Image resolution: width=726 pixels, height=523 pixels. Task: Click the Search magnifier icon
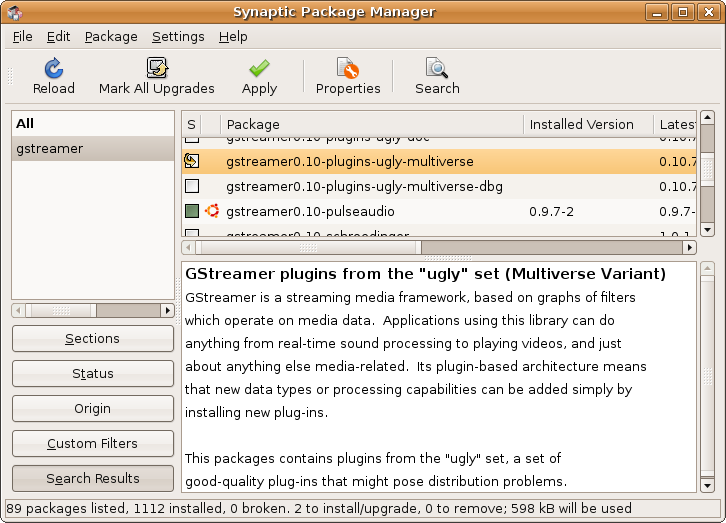pos(437,68)
